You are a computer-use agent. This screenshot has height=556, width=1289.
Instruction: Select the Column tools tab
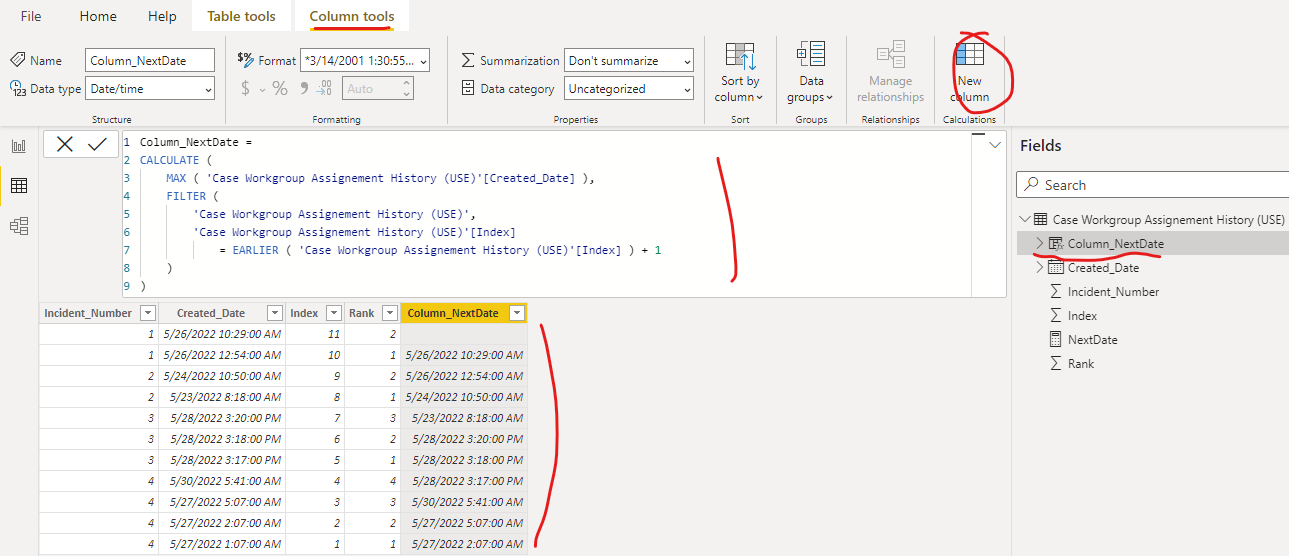click(x=352, y=16)
